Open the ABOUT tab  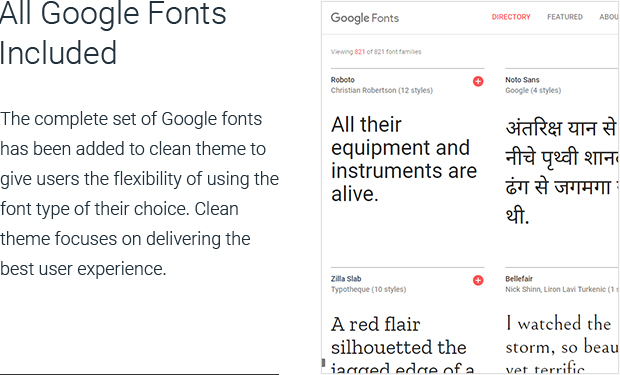[x=609, y=17]
